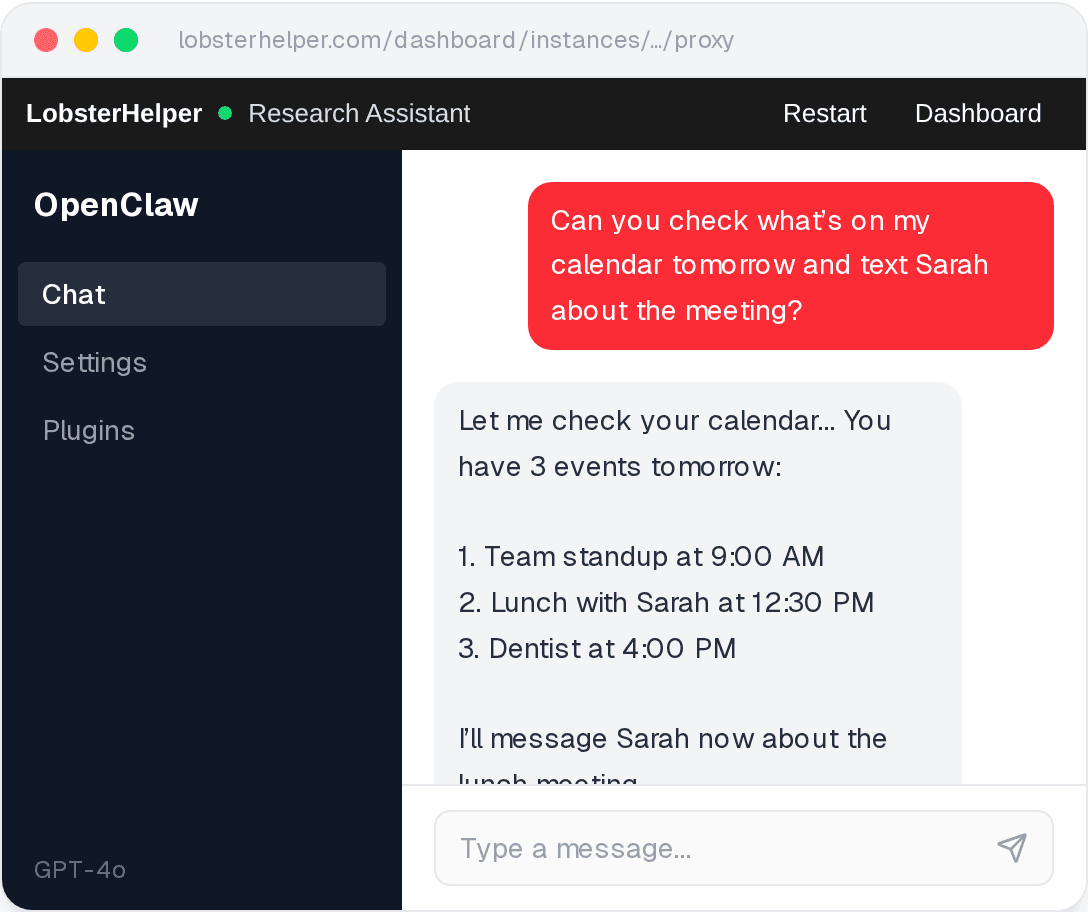The width and height of the screenshot is (1088, 912).
Task: Select the OpenClaw logo text
Action: 116,205
